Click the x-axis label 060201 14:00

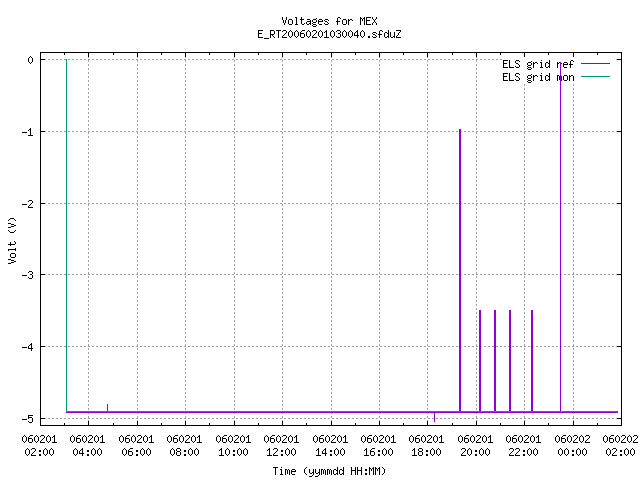tap(330, 446)
